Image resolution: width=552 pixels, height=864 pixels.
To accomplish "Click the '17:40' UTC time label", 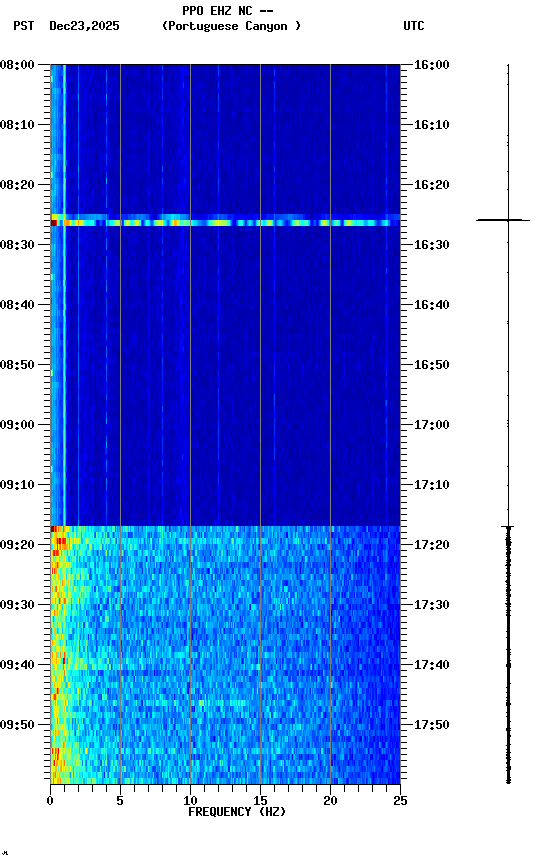I will pos(432,666).
